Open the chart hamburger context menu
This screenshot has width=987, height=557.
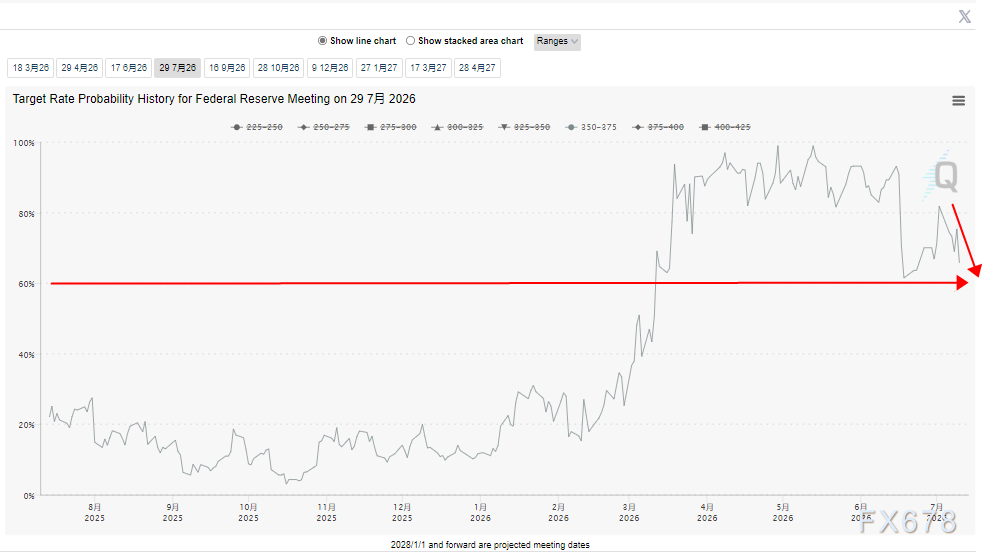point(958,101)
